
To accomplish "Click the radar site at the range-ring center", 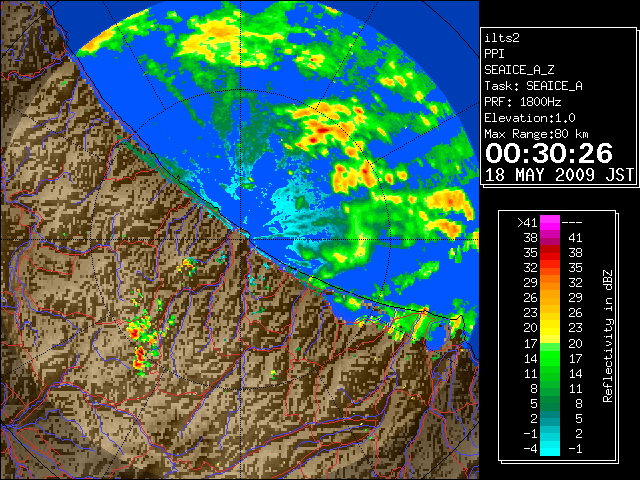I will [241, 240].
